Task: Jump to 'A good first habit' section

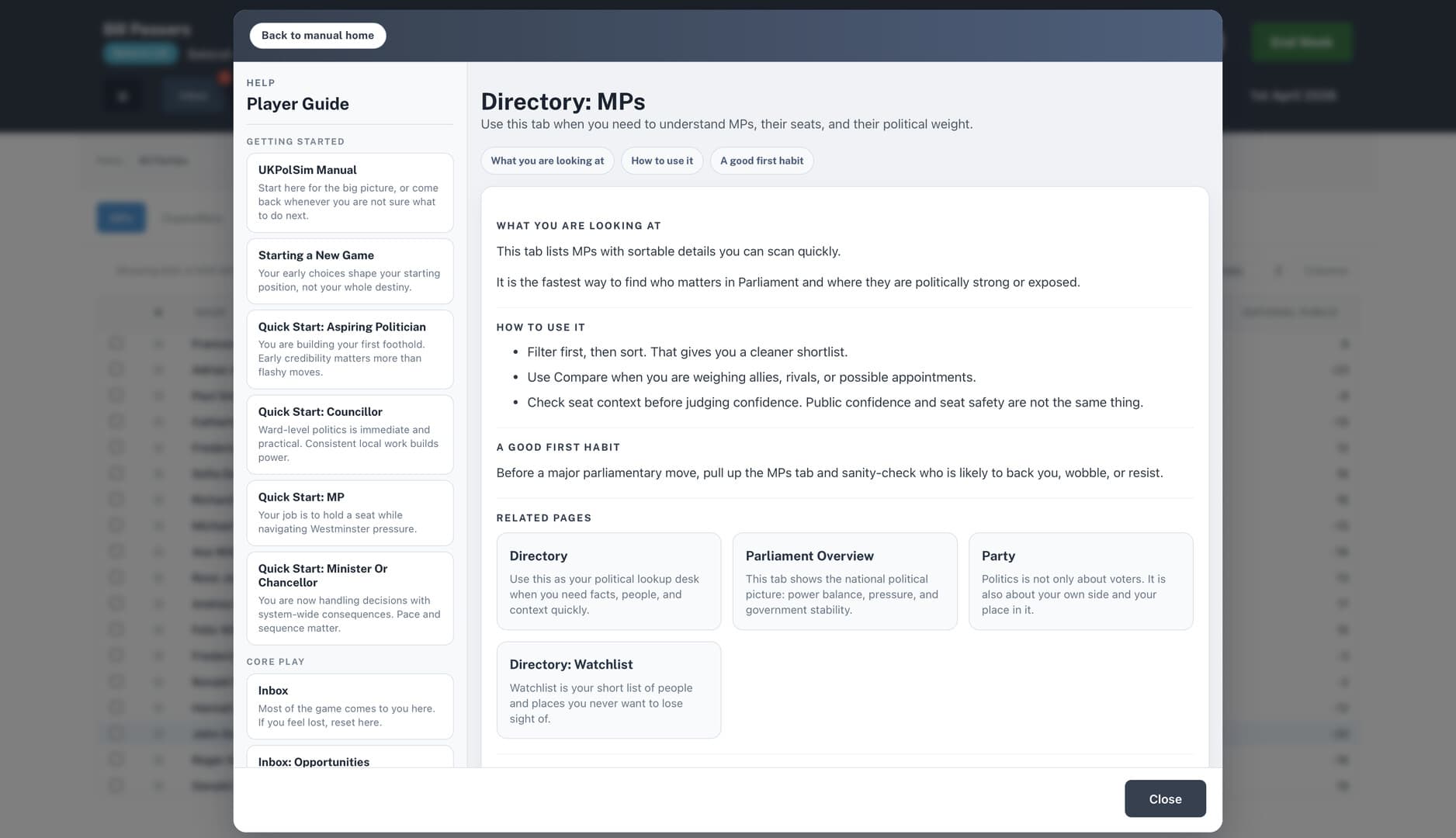Action: tap(761, 161)
